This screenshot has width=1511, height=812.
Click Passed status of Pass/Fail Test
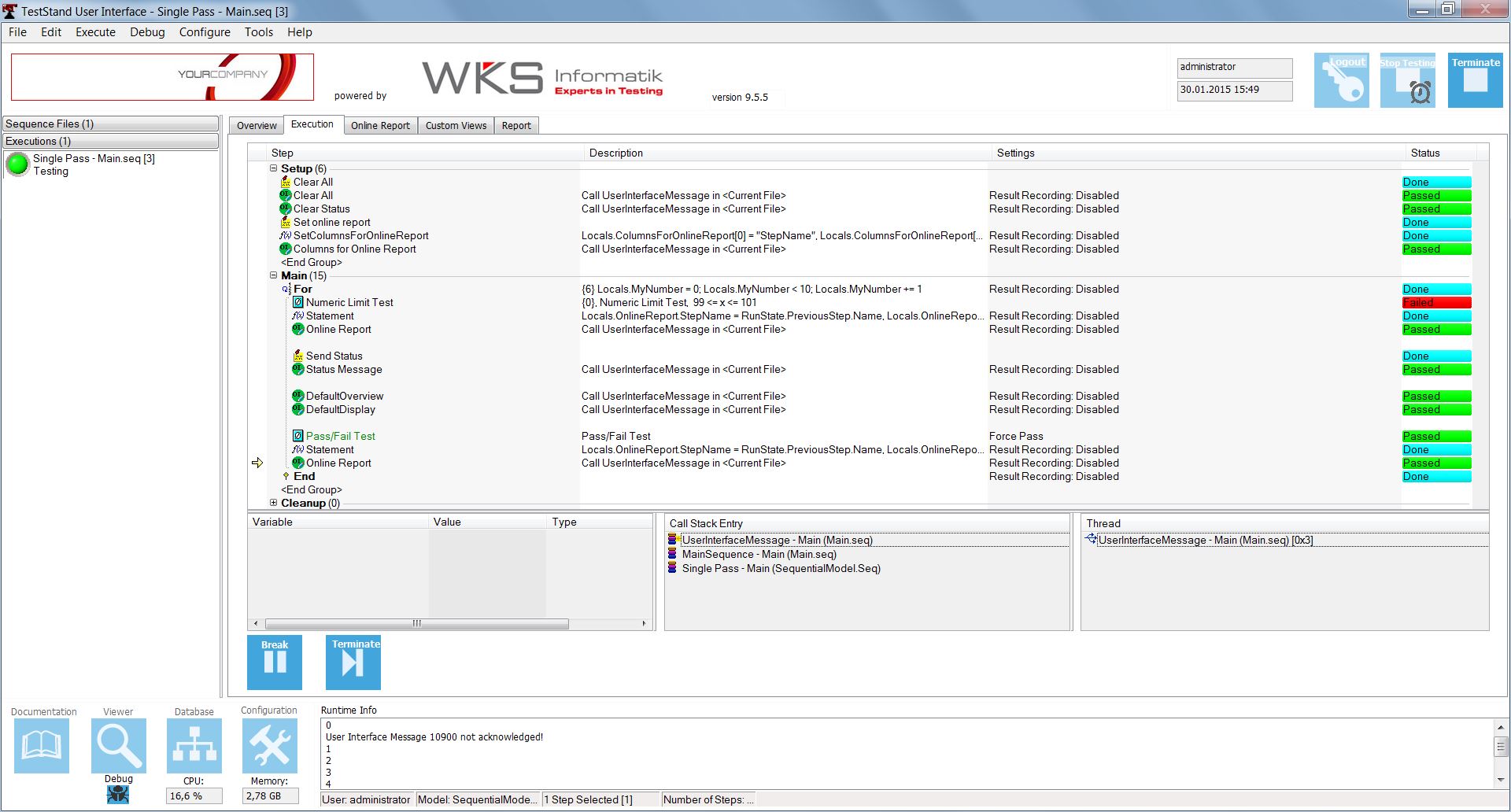click(x=1436, y=437)
